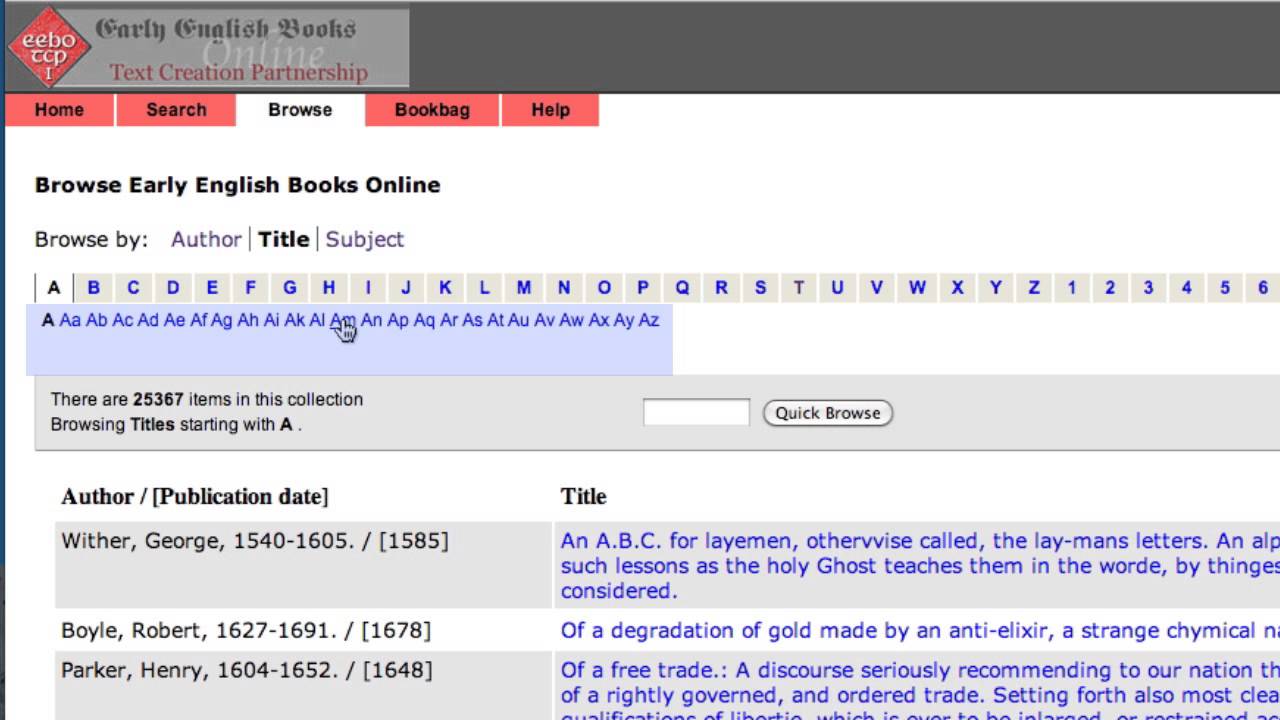
Task: Open 'Of a free trade' title
Action: (x=920, y=689)
